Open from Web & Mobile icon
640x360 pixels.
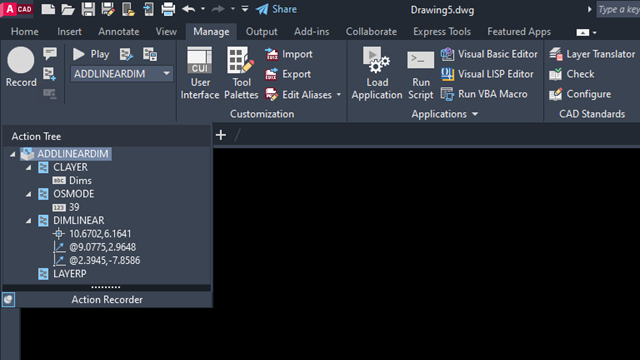pos(128,9)
